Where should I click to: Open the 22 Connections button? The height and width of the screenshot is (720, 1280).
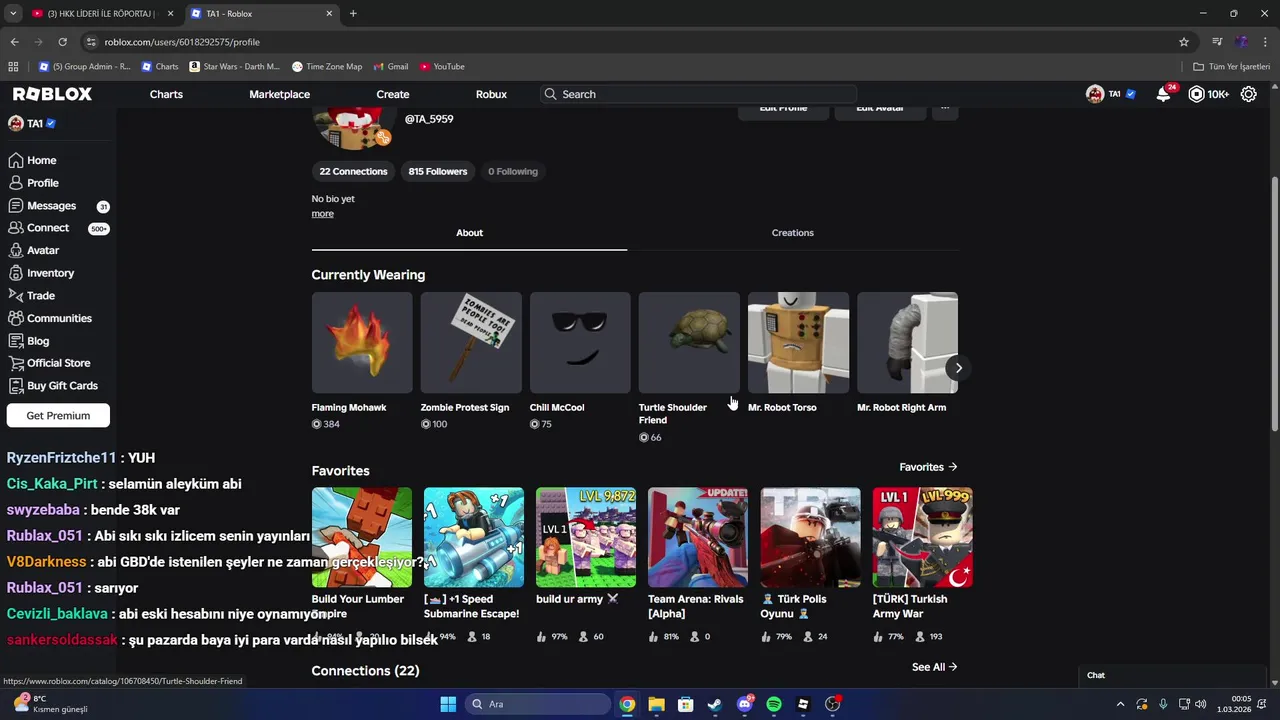pyautogui.click(x=353, y=171)
